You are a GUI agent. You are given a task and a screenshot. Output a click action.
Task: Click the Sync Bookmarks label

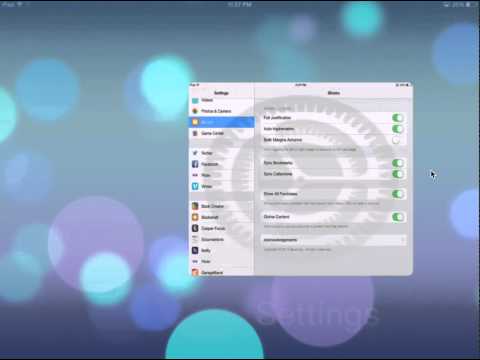tap(278, 163)
